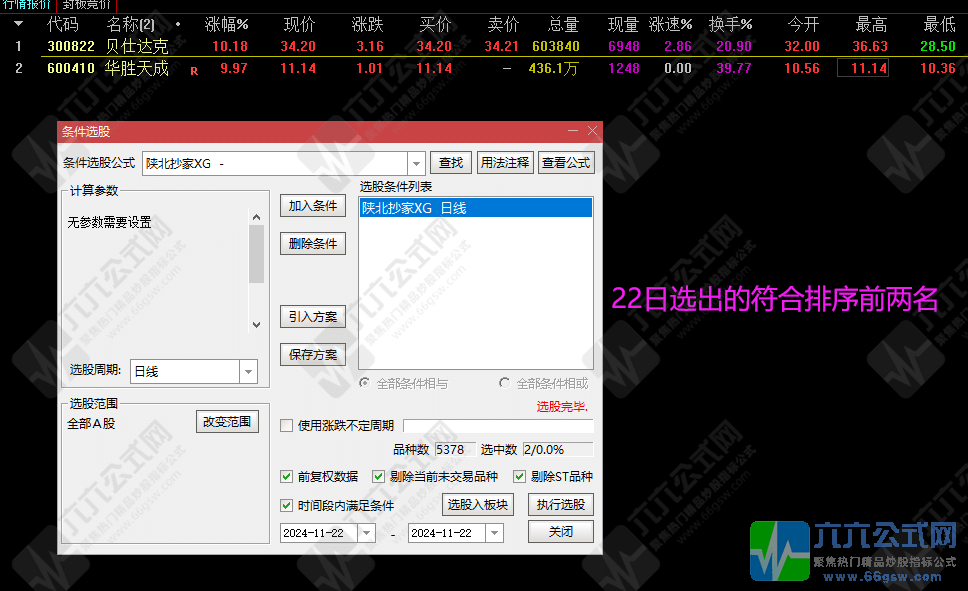This screenshot has width=968, height=591.
Task: Switch to the 封板竞价 tab
Action: 85,5
